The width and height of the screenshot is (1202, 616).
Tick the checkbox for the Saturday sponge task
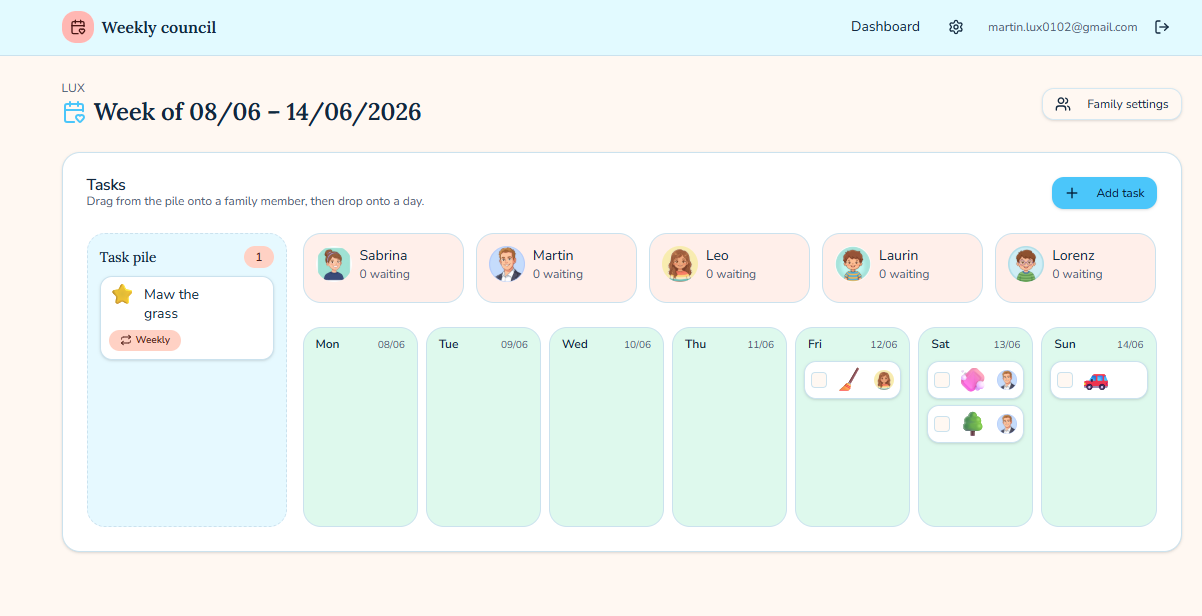point(942,380)
